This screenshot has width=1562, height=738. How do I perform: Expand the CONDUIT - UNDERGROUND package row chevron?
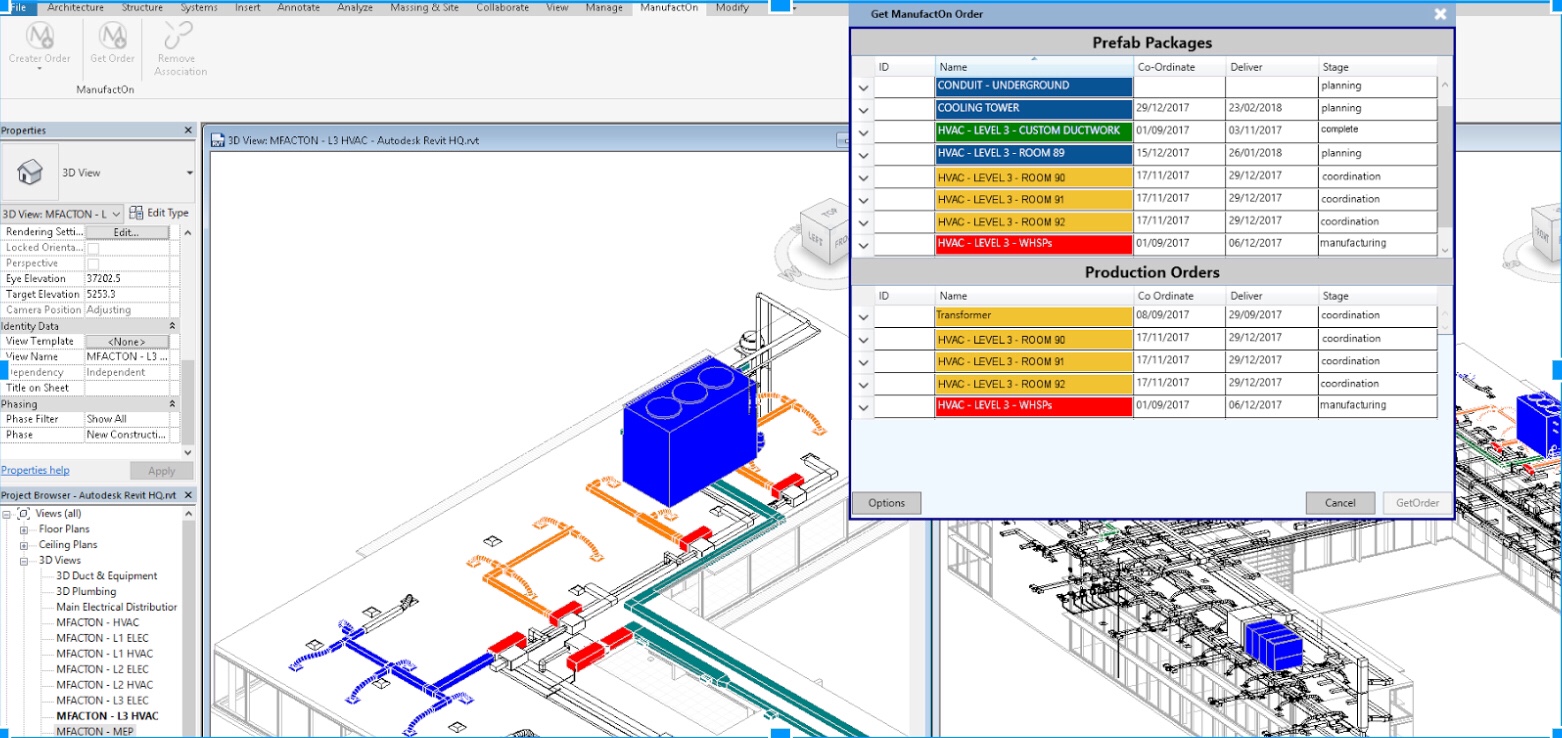[x=863, y=88]
